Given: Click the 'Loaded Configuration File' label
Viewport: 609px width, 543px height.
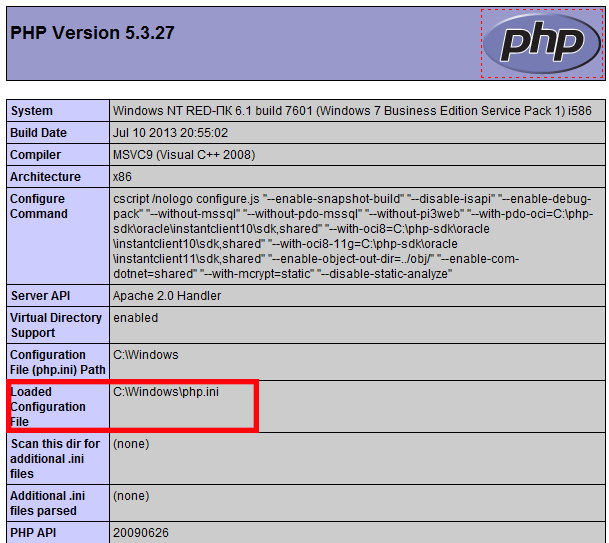Looking at the screenshot, I should pyautogui.click(x=48, y=407).
